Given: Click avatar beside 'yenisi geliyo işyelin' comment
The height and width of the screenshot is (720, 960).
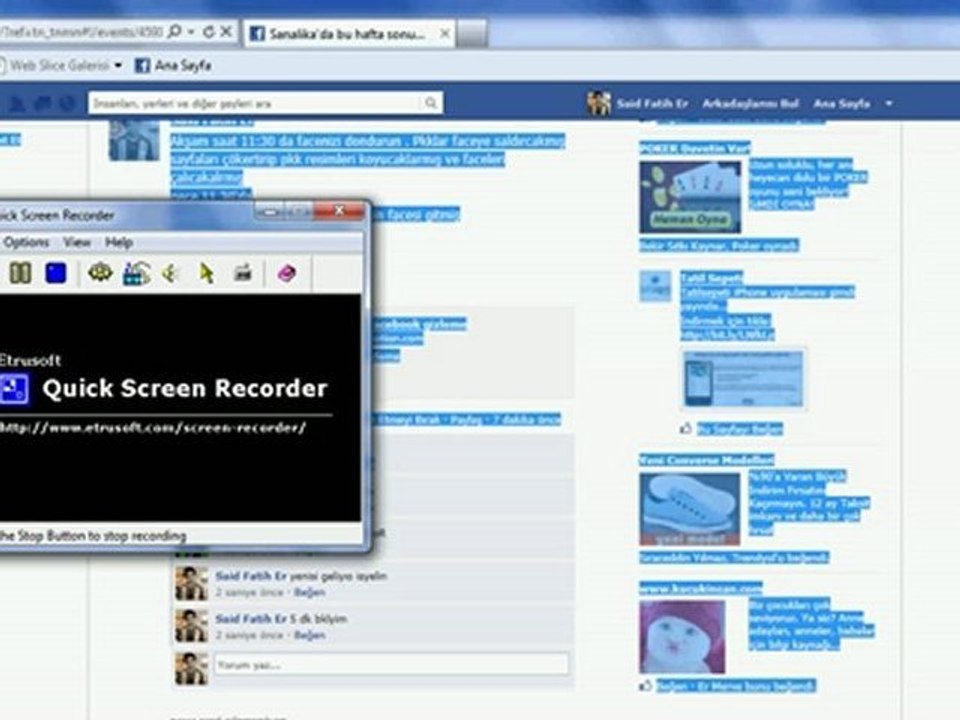Looking at the screenshot, I should click(x=191, y=583).
